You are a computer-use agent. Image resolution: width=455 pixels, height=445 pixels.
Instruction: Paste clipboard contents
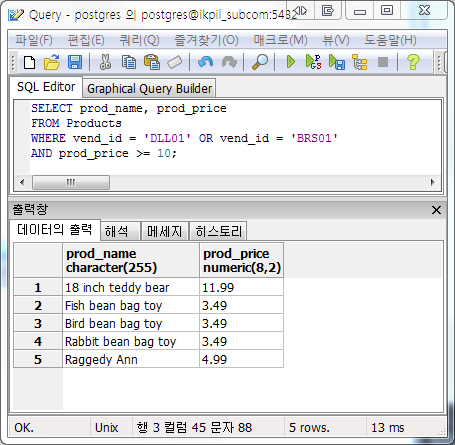pos(152,62)
